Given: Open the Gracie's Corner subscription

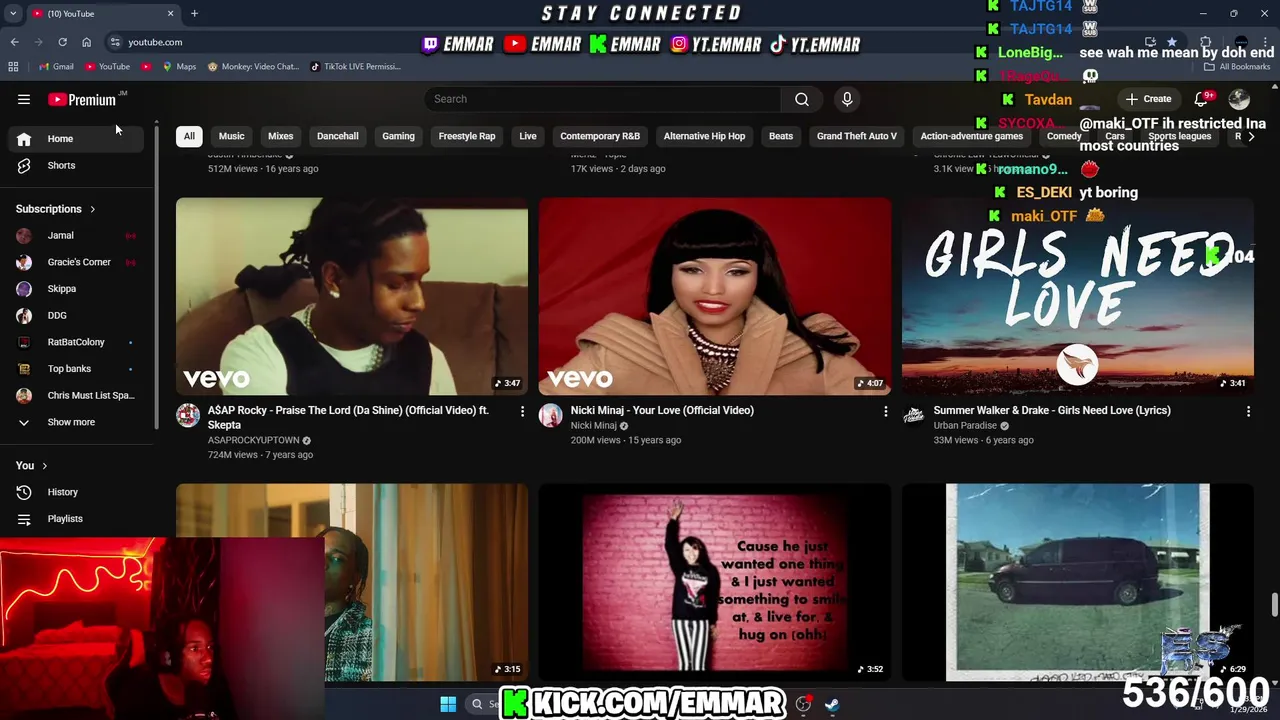Looking at the screenshot, I should [77, 262].
